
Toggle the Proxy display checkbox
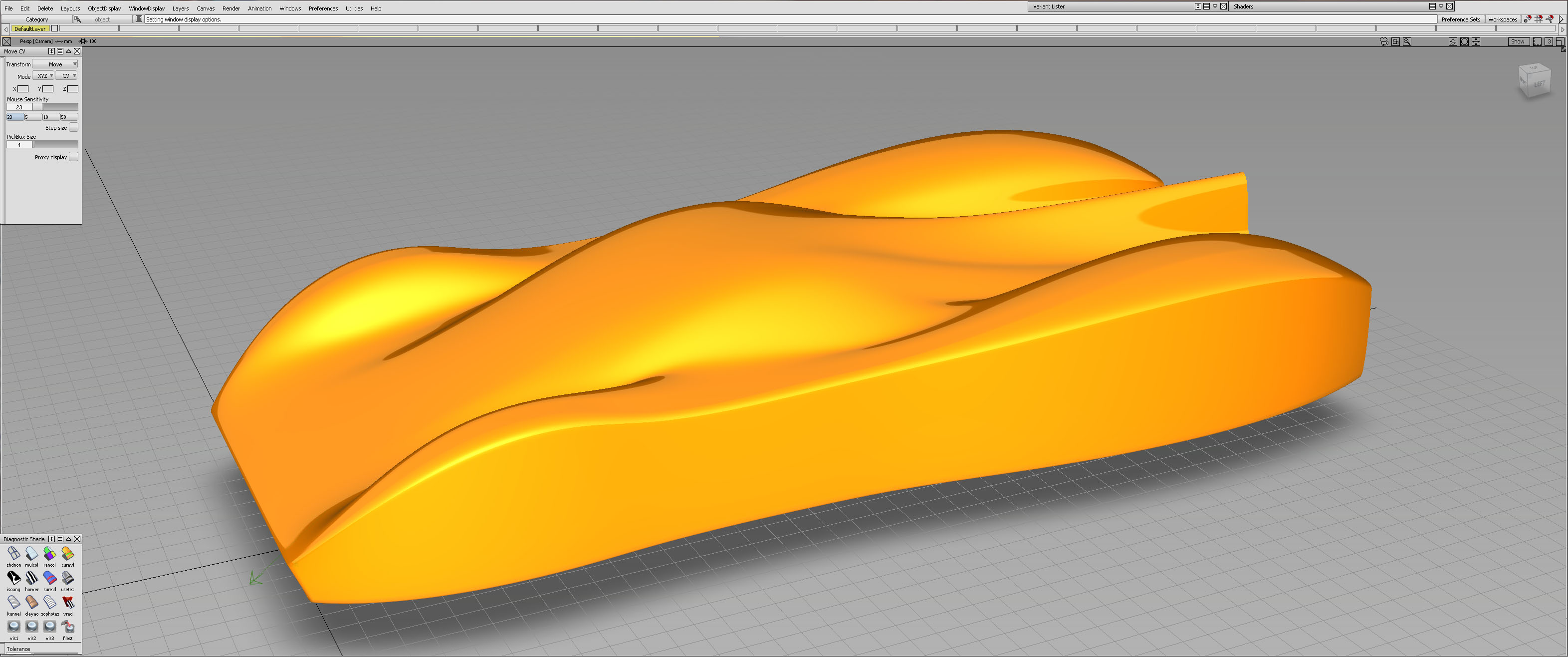click(74, 157)
